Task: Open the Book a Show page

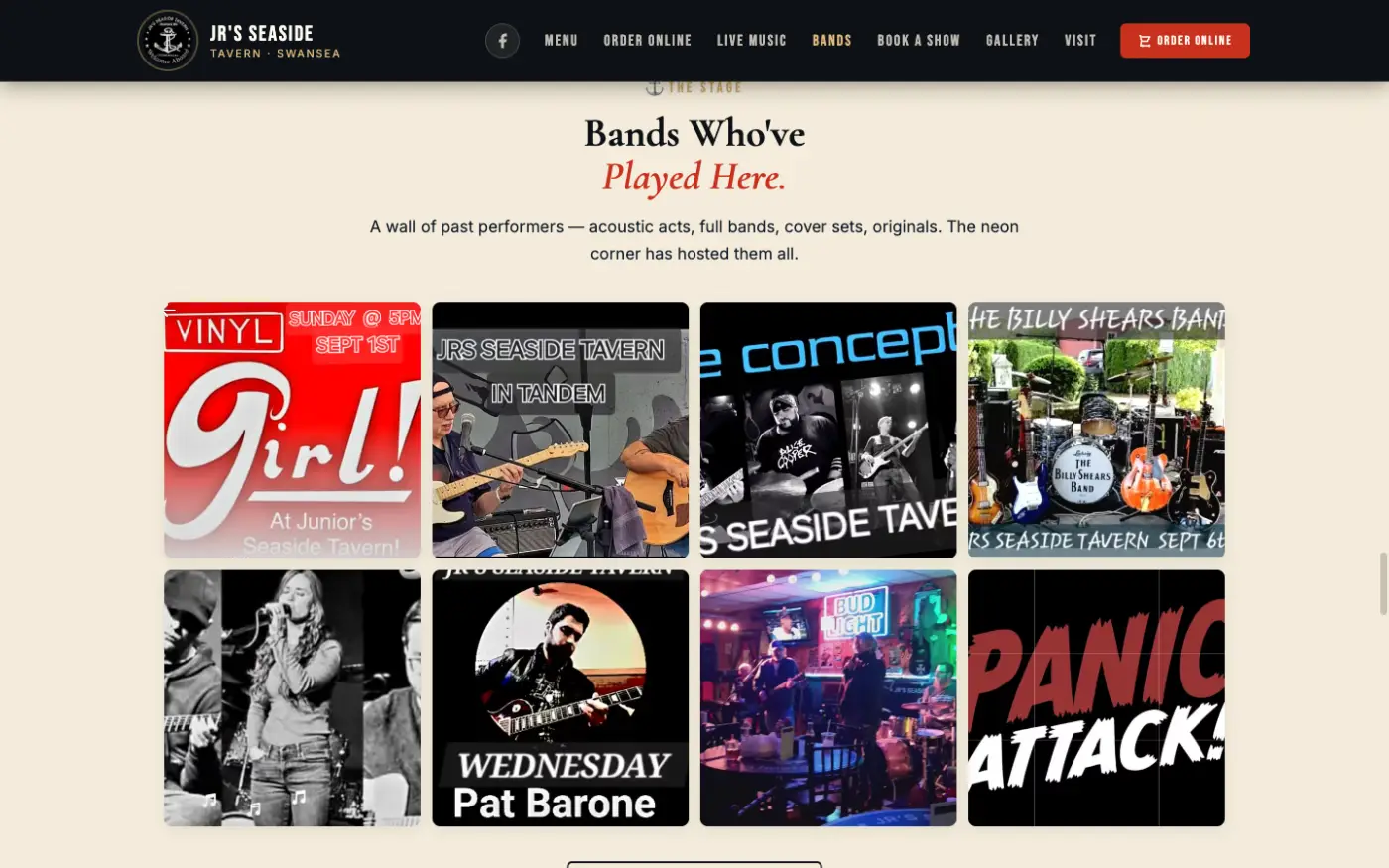Action: tap(918, 41)
